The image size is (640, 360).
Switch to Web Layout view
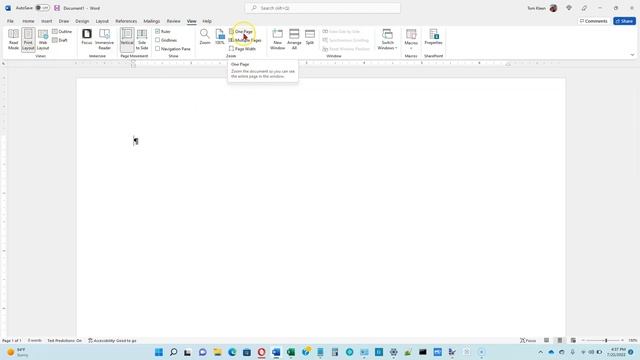(43, 40)
